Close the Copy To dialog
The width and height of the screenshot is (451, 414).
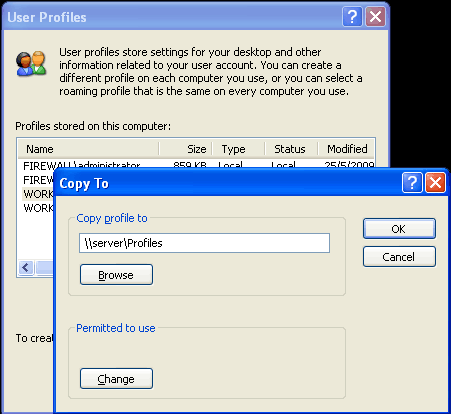point(435,183)
